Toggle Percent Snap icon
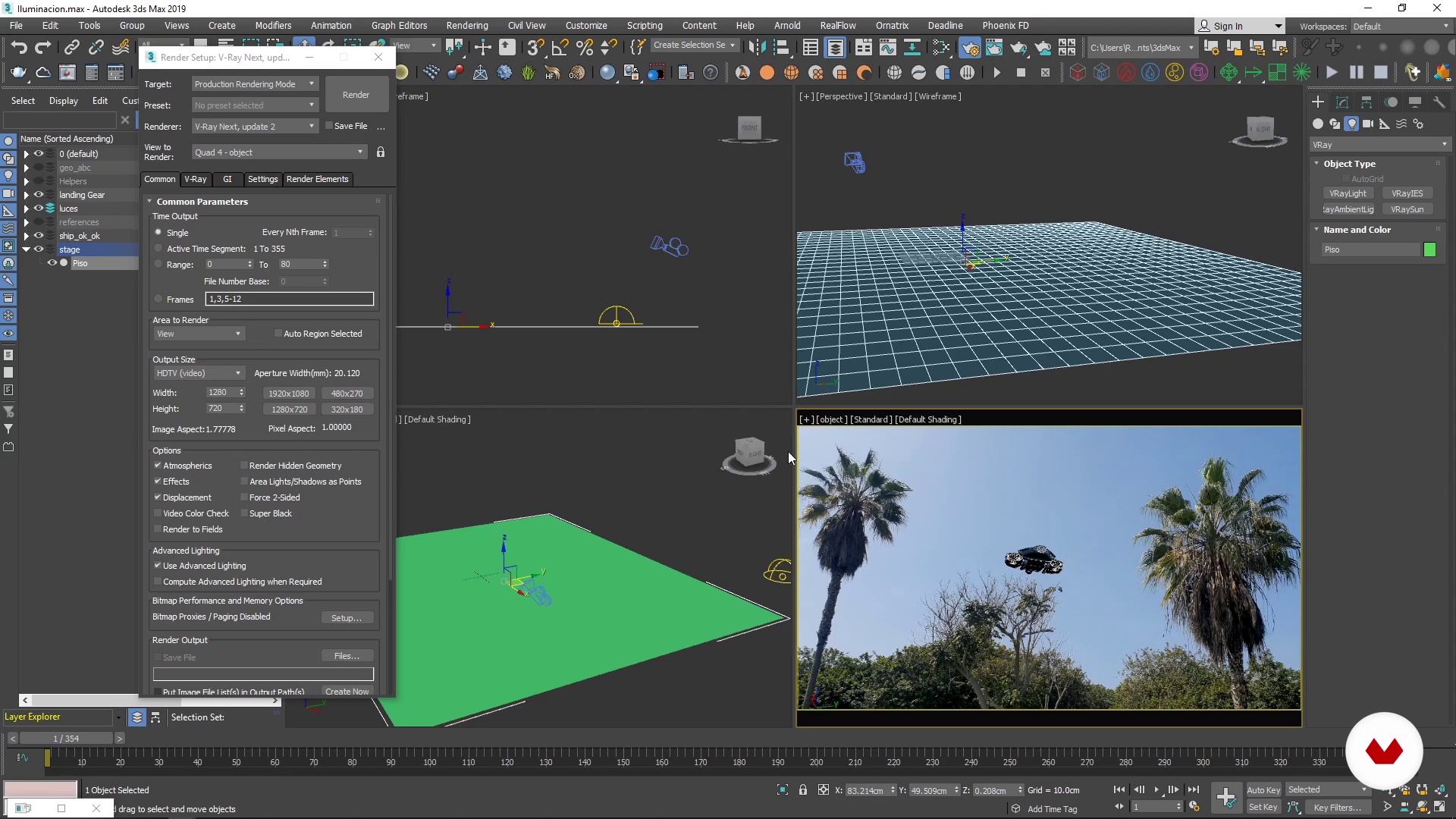This screenshot has width=1456, height=819. 584,48
